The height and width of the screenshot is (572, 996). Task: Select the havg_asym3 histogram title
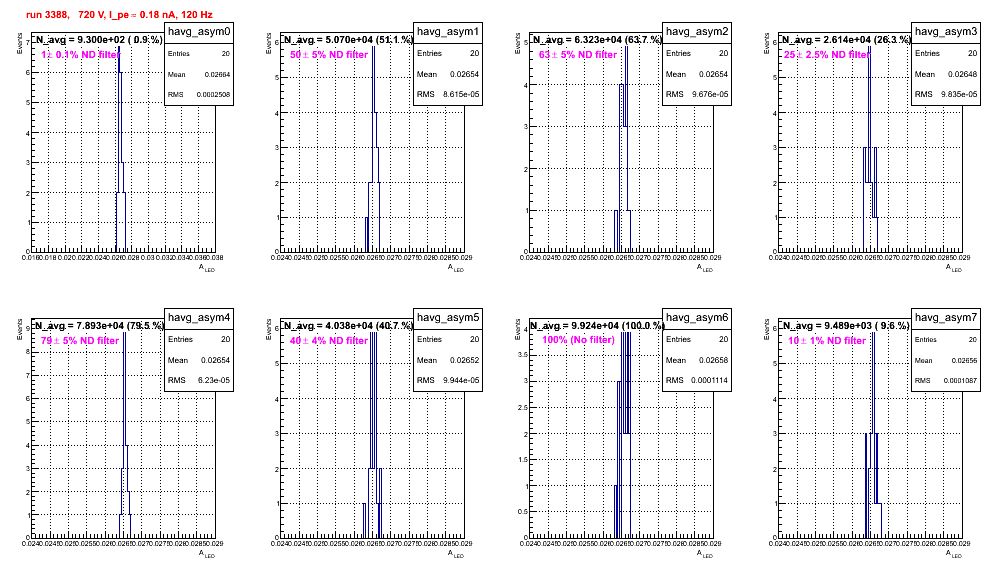946,32
